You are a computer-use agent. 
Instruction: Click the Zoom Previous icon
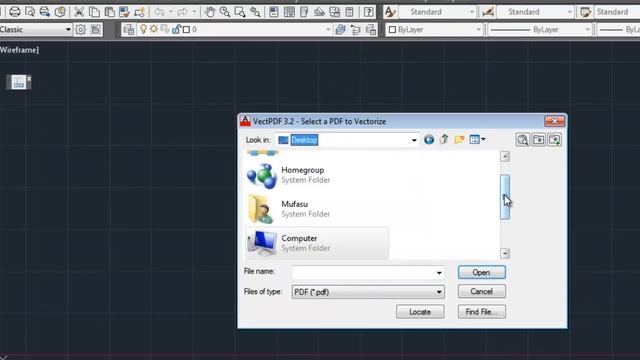[255, 12]
